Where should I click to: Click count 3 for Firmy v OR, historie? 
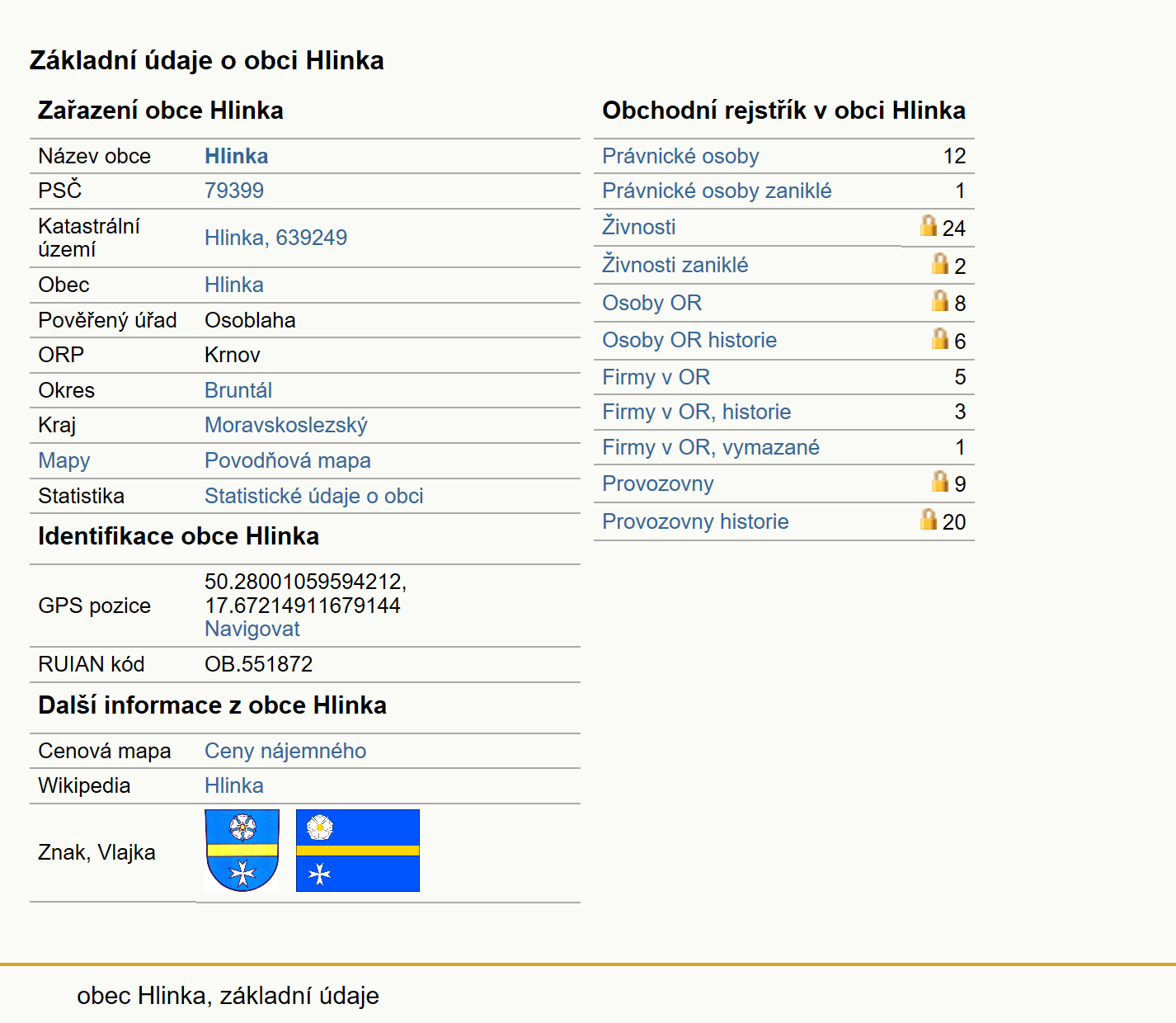[x=960, y=412]
